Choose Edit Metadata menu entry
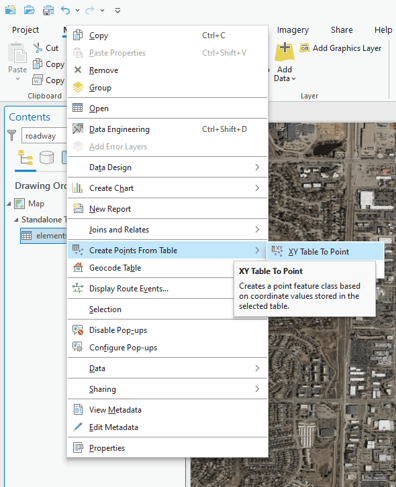This screenshot has height=487, width=396. coord(167,427)
